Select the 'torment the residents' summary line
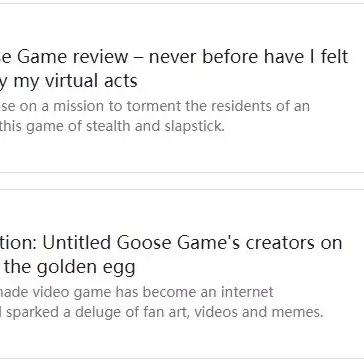Image resolution: width=364 pixels, height=364 pixels. [x=155, y=106]
